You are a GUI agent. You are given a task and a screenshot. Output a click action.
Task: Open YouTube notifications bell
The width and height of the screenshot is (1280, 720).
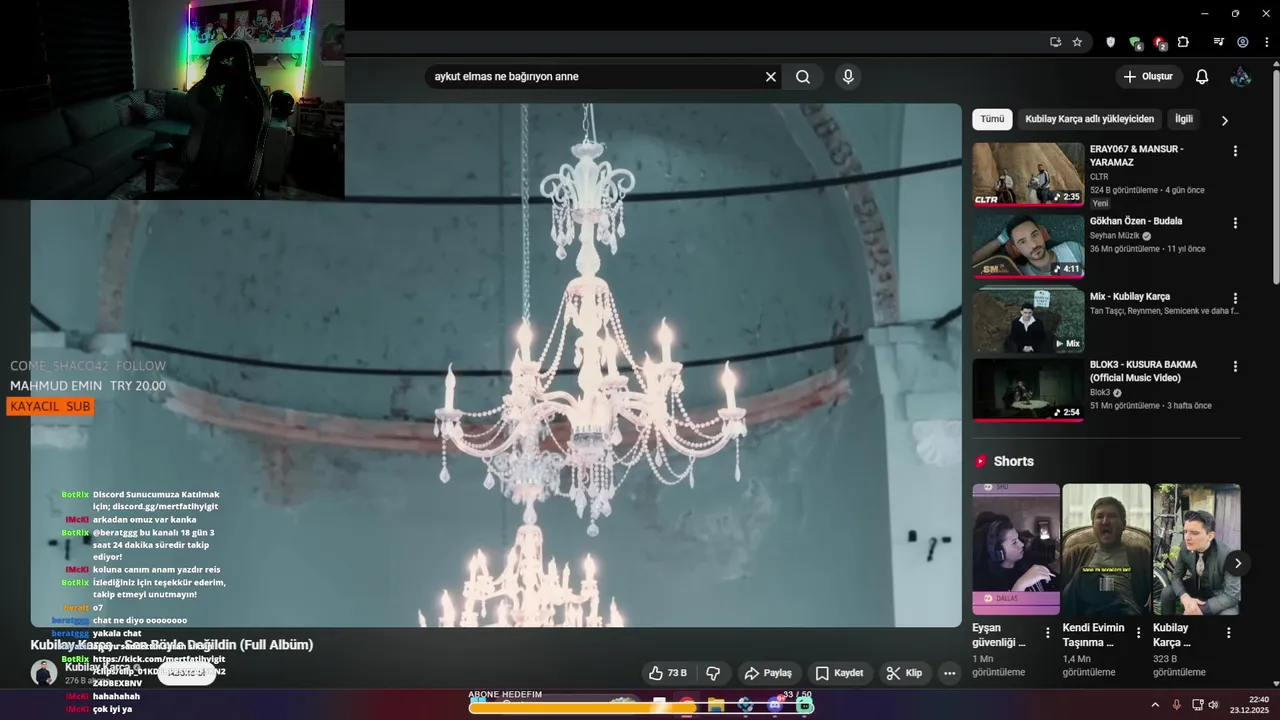coord(1202,77)
